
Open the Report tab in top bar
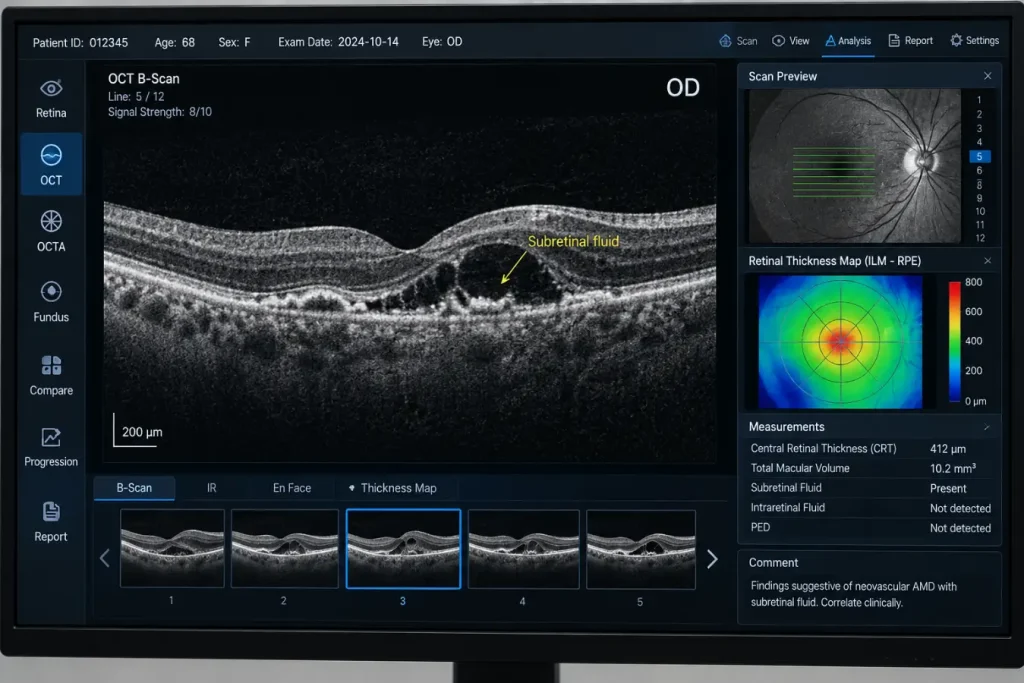[x=910, y=40]
